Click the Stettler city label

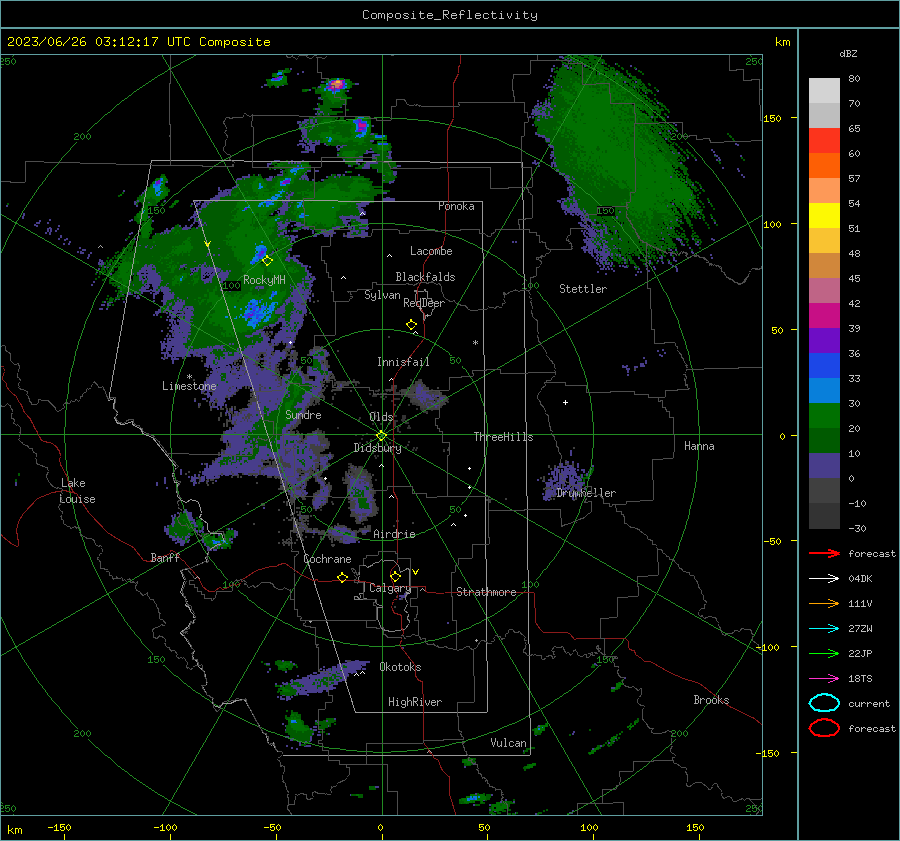tap(583, 289)
